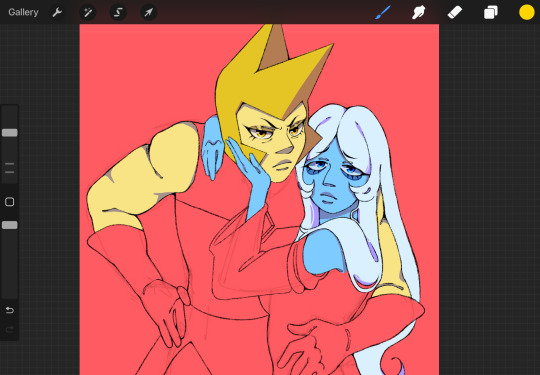The width and height of the screenshot is (540, 375).
Task: Tap the square Modify button in sidebar
Action: [10, 202]
